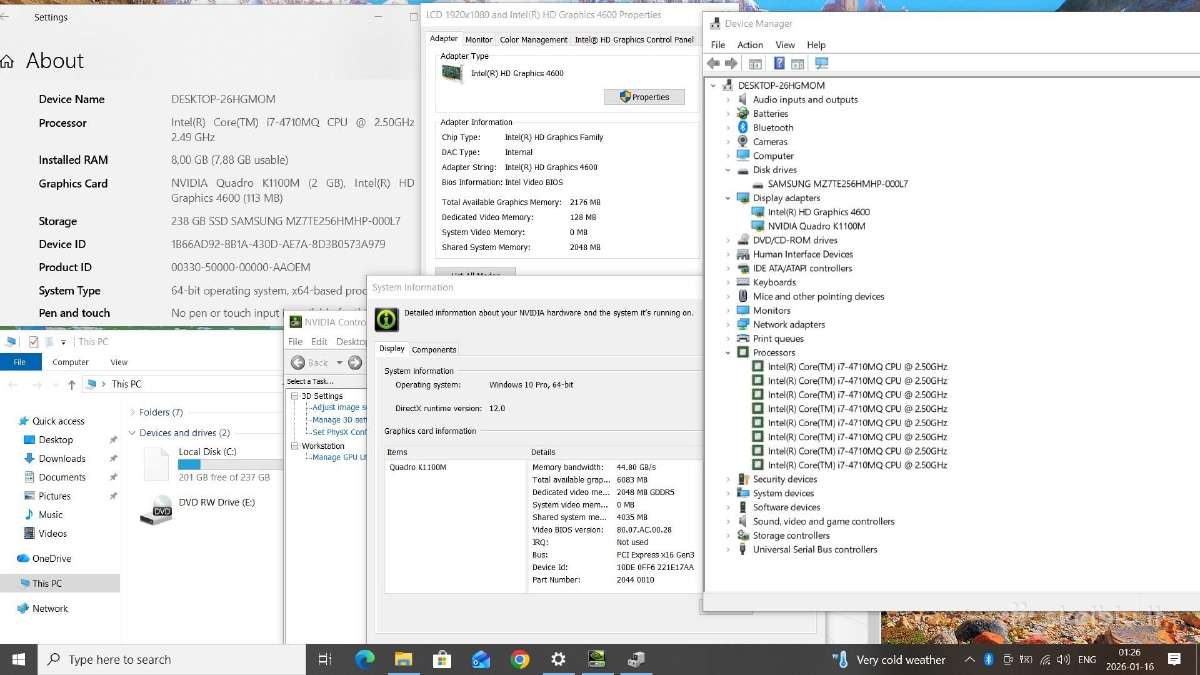Screen dimensions: 1200x675
Task: Click the This PC address bar
Action: [x=182, y=384]
